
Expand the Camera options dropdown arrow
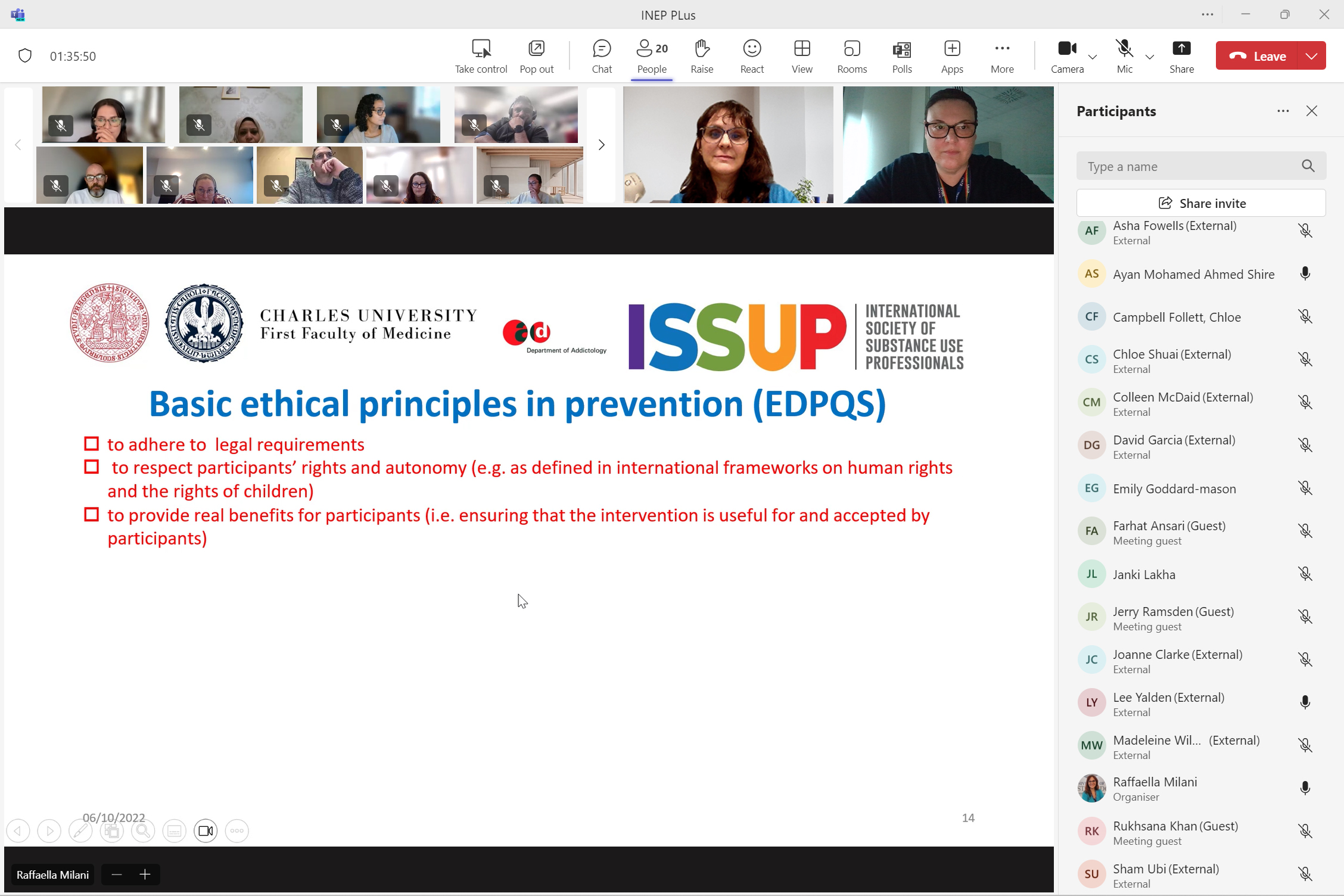click(x=1093, y=57)
